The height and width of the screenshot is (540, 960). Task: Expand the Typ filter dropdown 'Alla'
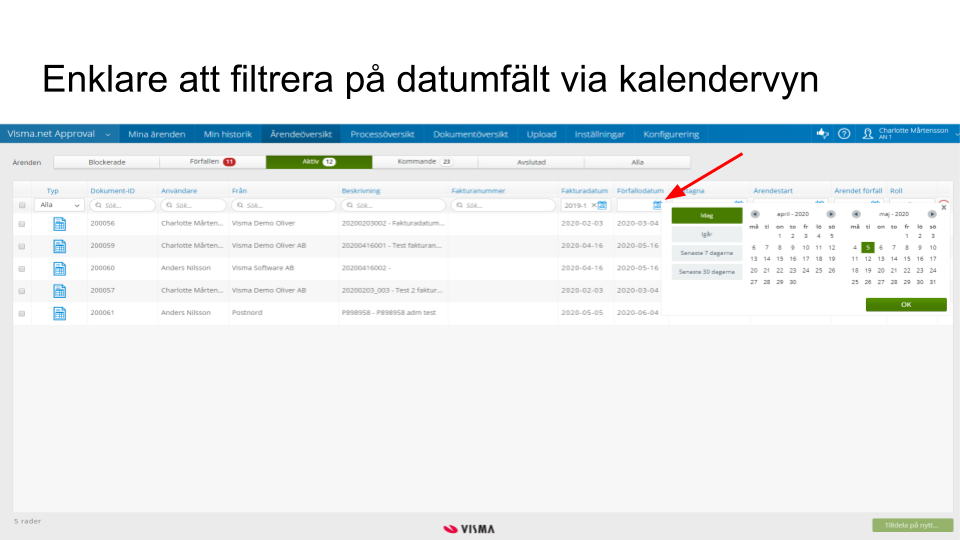point(59,205)
